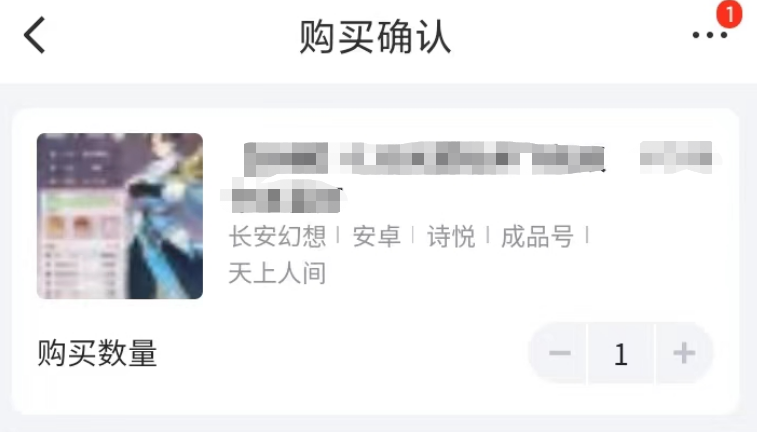Open the blurred product title's first line

pyautogui.click(x=424, y=157)
